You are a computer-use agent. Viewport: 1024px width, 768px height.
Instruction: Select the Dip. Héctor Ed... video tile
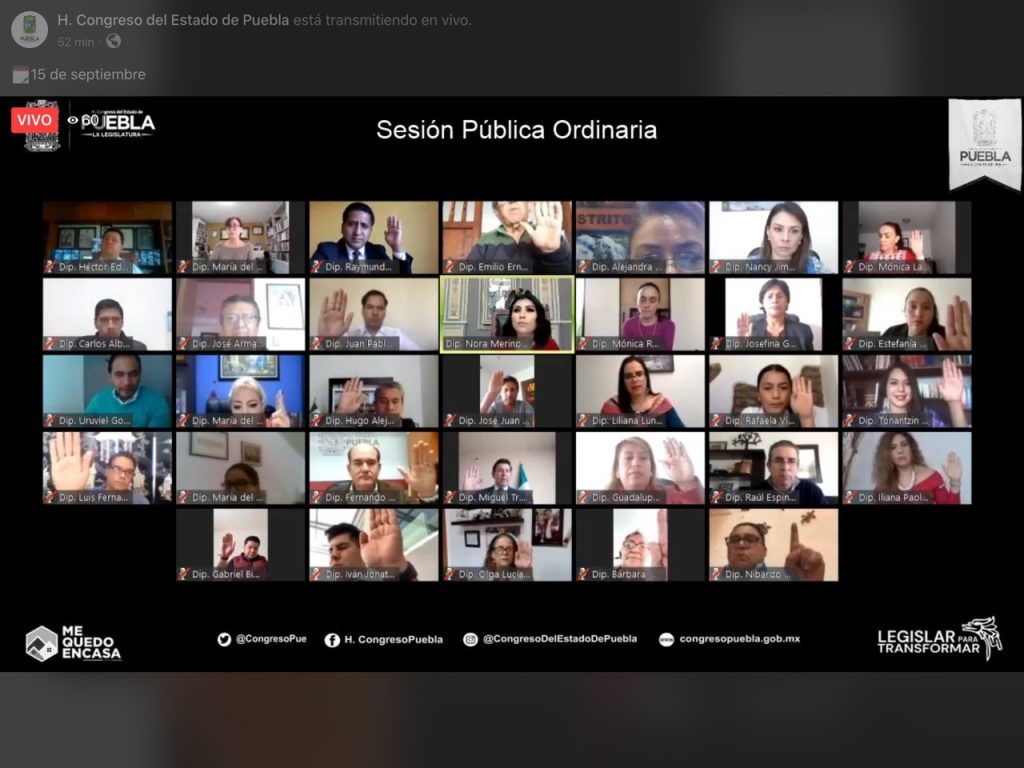107,237
